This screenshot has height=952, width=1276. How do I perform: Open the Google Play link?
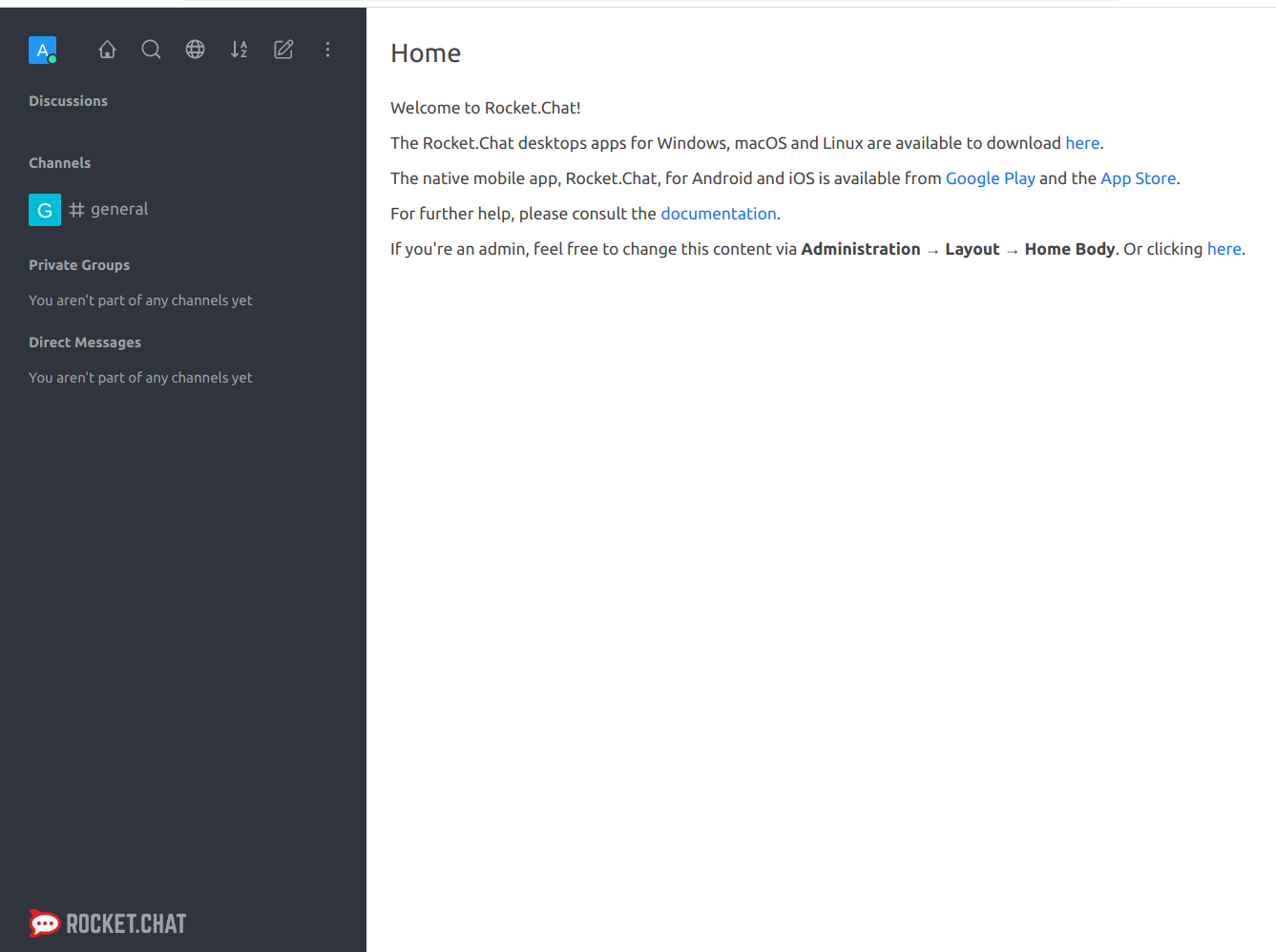[x=990, y=178]
